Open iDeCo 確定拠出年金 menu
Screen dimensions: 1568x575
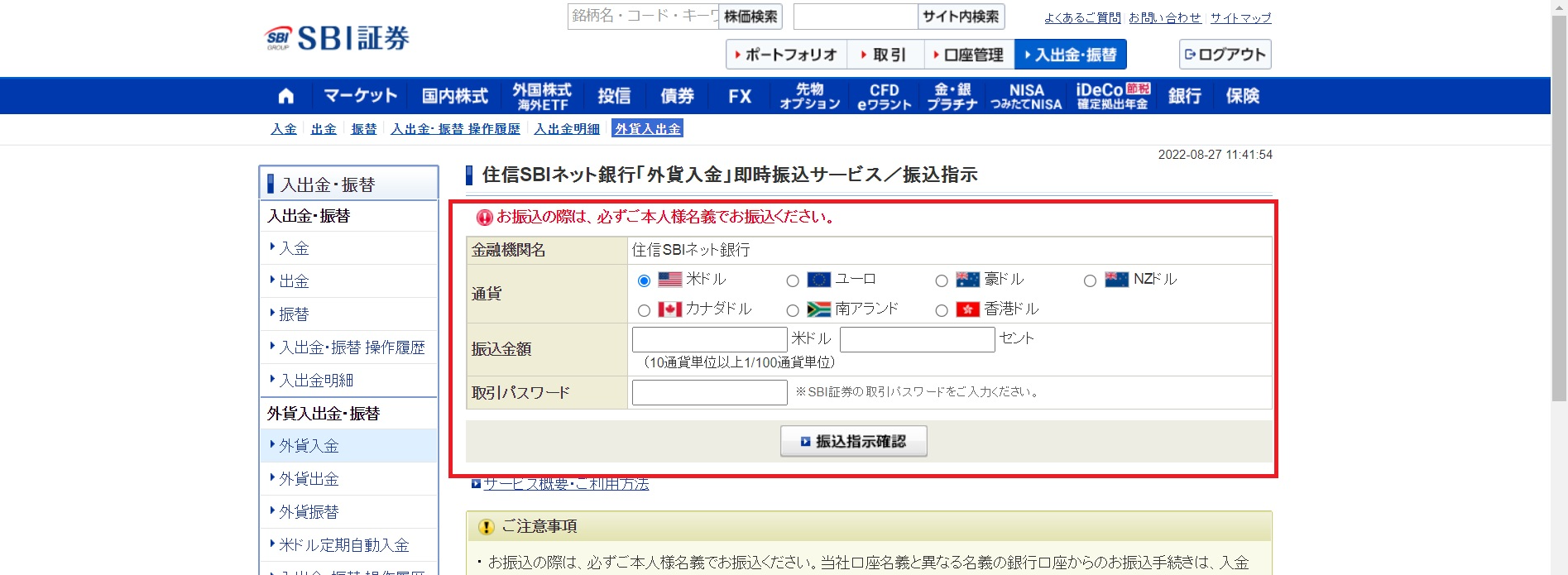tap(1113, 96)
